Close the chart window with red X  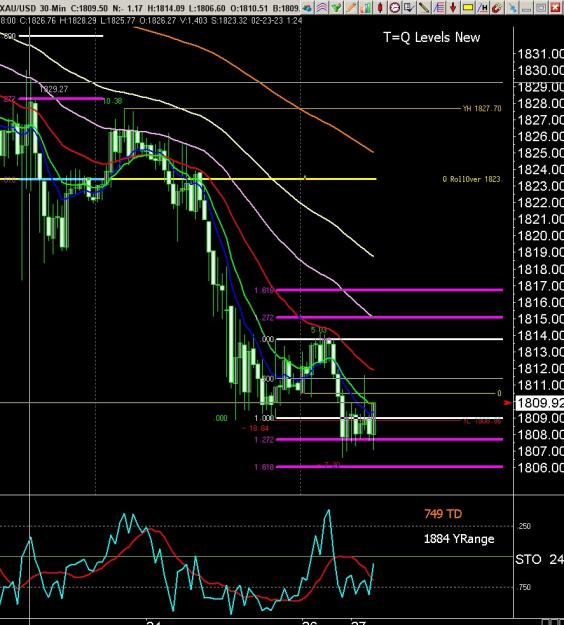coord(555,7)
